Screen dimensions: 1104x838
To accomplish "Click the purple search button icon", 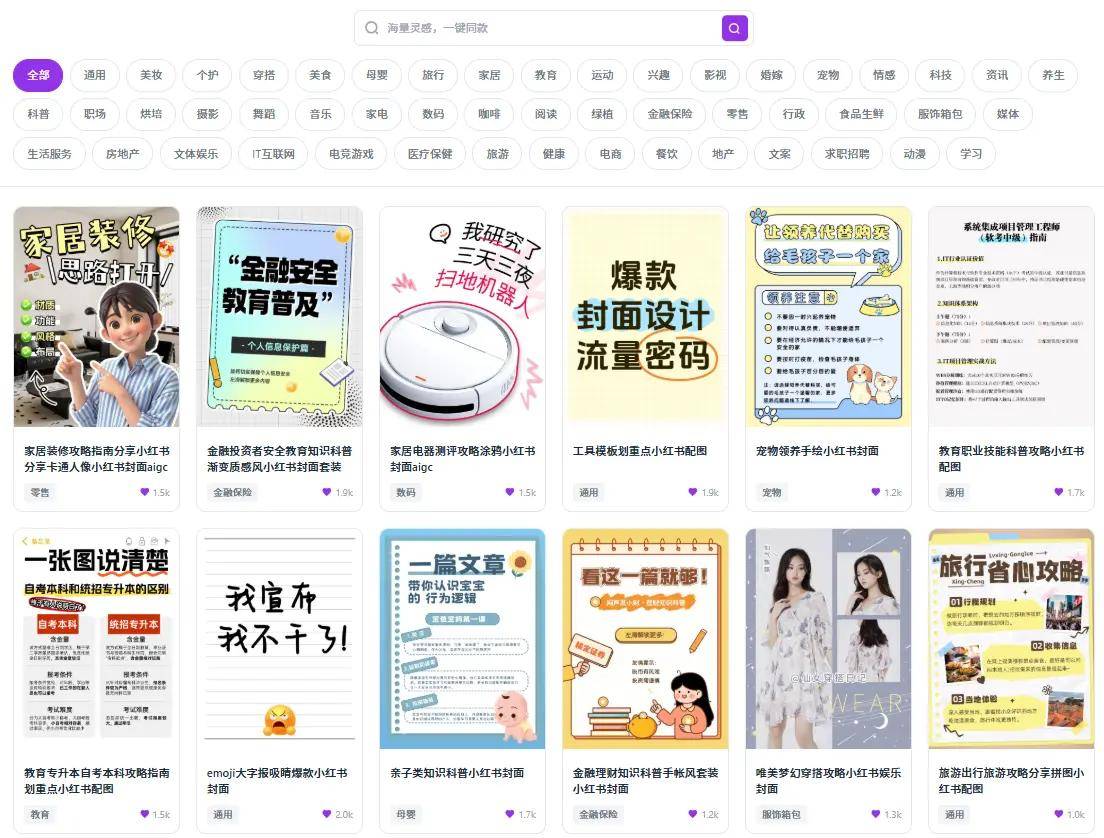I will [734, 28].
